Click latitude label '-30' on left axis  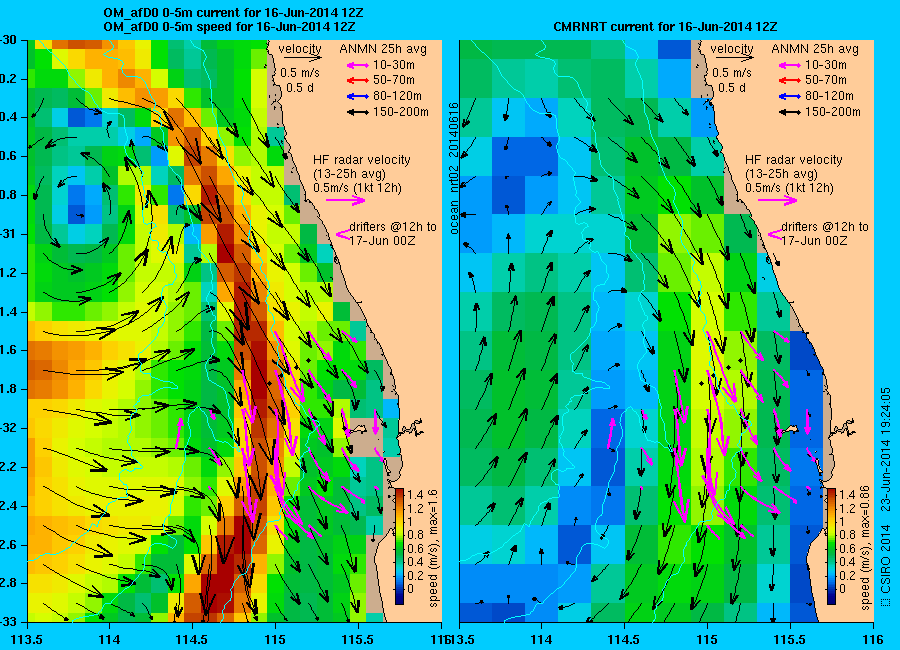coord(8,40)
